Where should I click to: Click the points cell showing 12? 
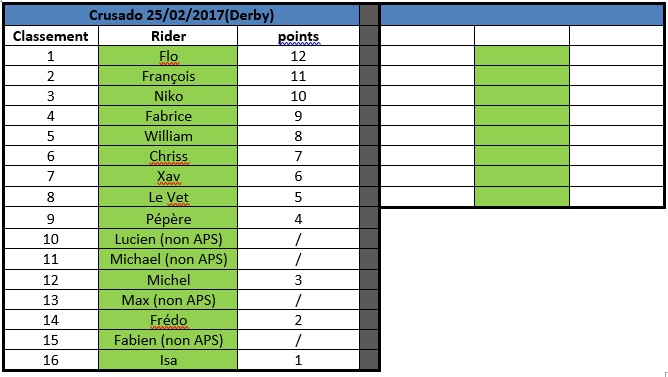[298, 56]
